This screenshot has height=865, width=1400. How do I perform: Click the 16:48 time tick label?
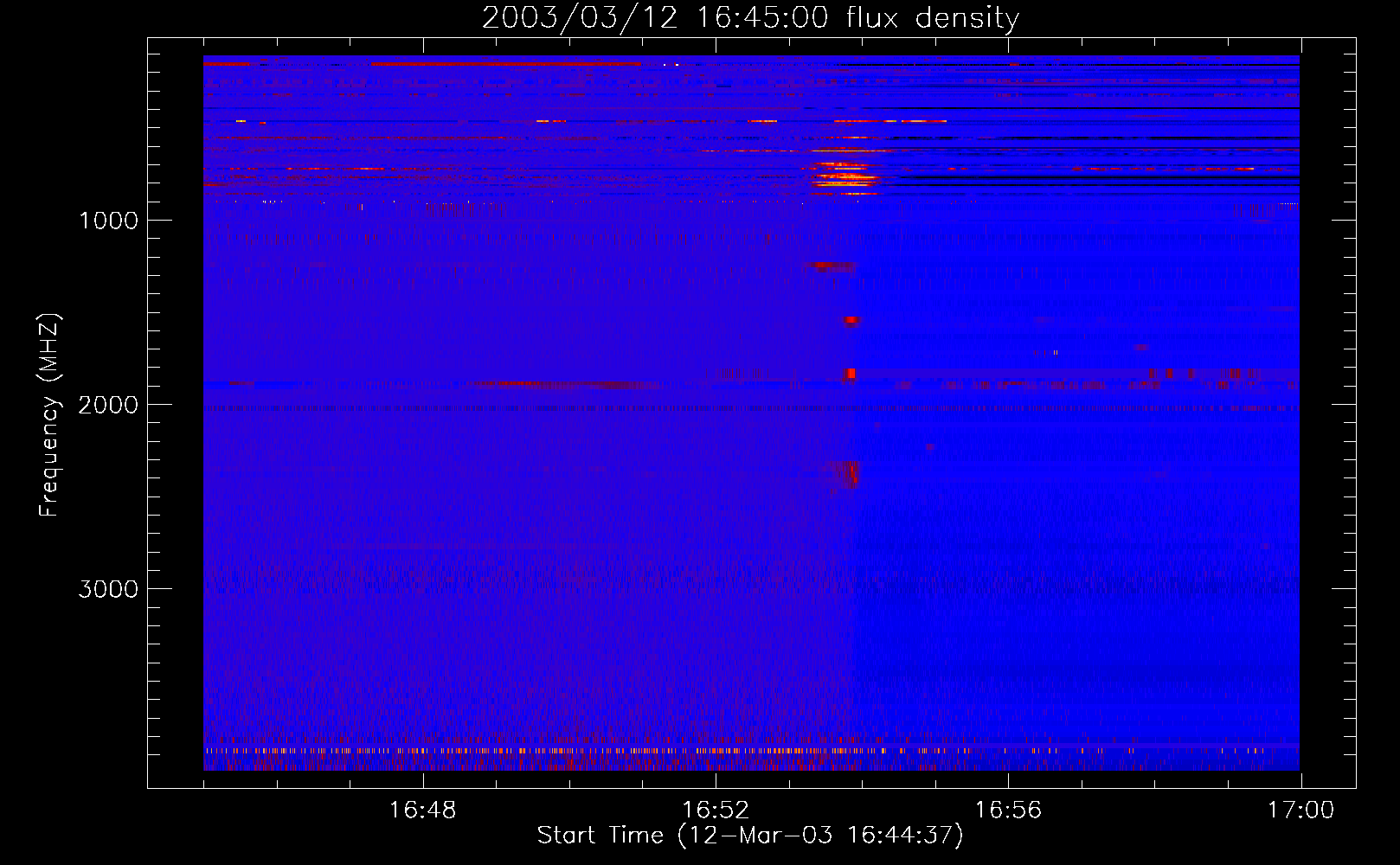tap(422, 811)
